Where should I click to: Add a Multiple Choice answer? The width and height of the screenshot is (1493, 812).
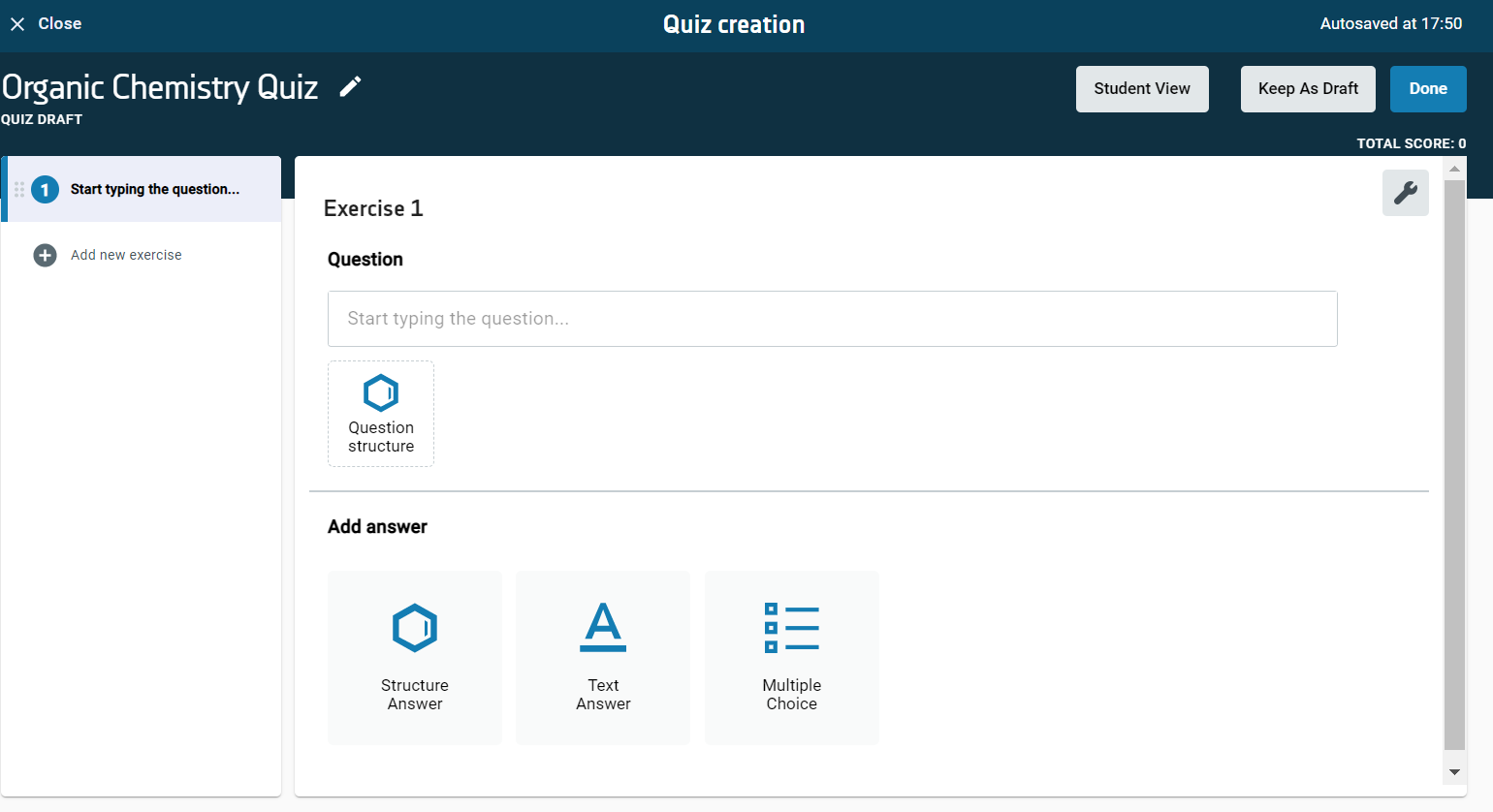[x=791, y=657]
